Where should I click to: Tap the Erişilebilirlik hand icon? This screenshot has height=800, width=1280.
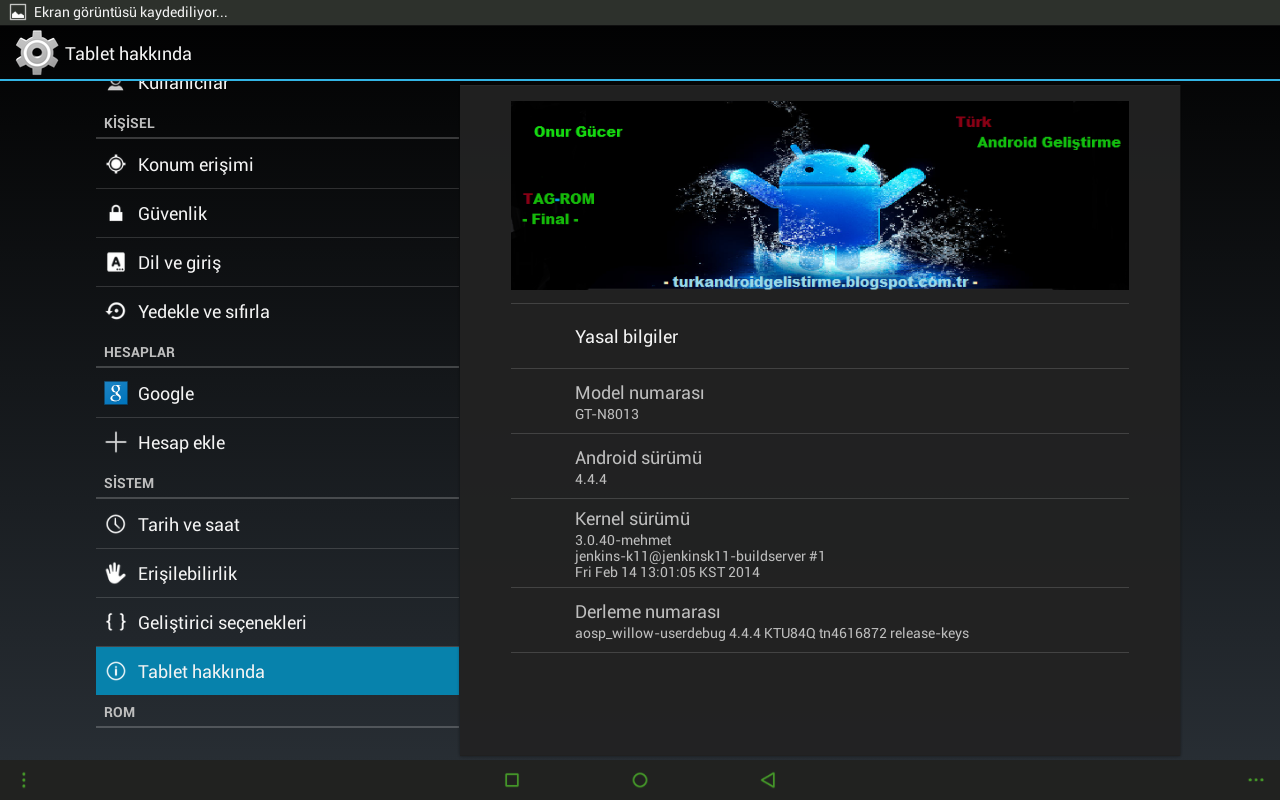[116, 573]
